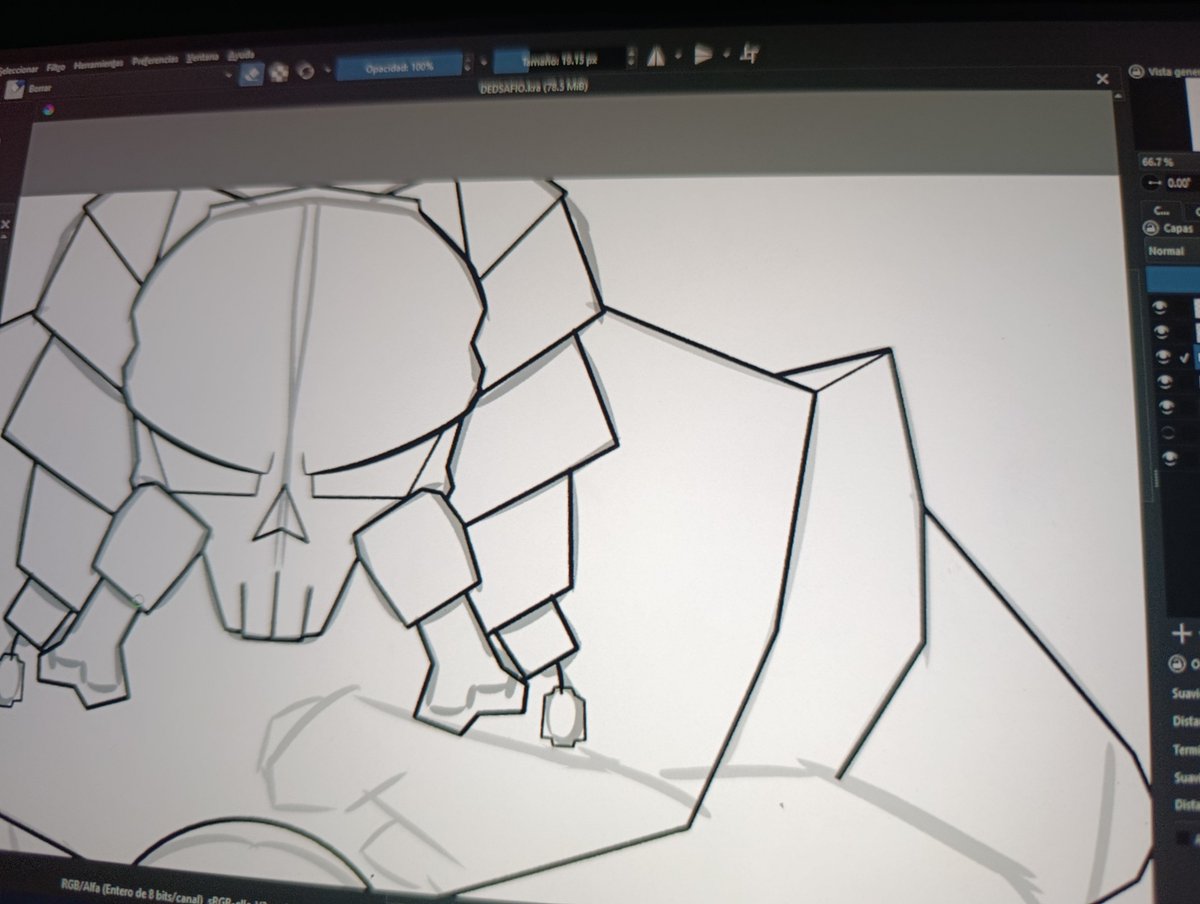Click the lock icon of the tool options docker
This screenshot has width=1200, height=904.
tap(1176, 663)
